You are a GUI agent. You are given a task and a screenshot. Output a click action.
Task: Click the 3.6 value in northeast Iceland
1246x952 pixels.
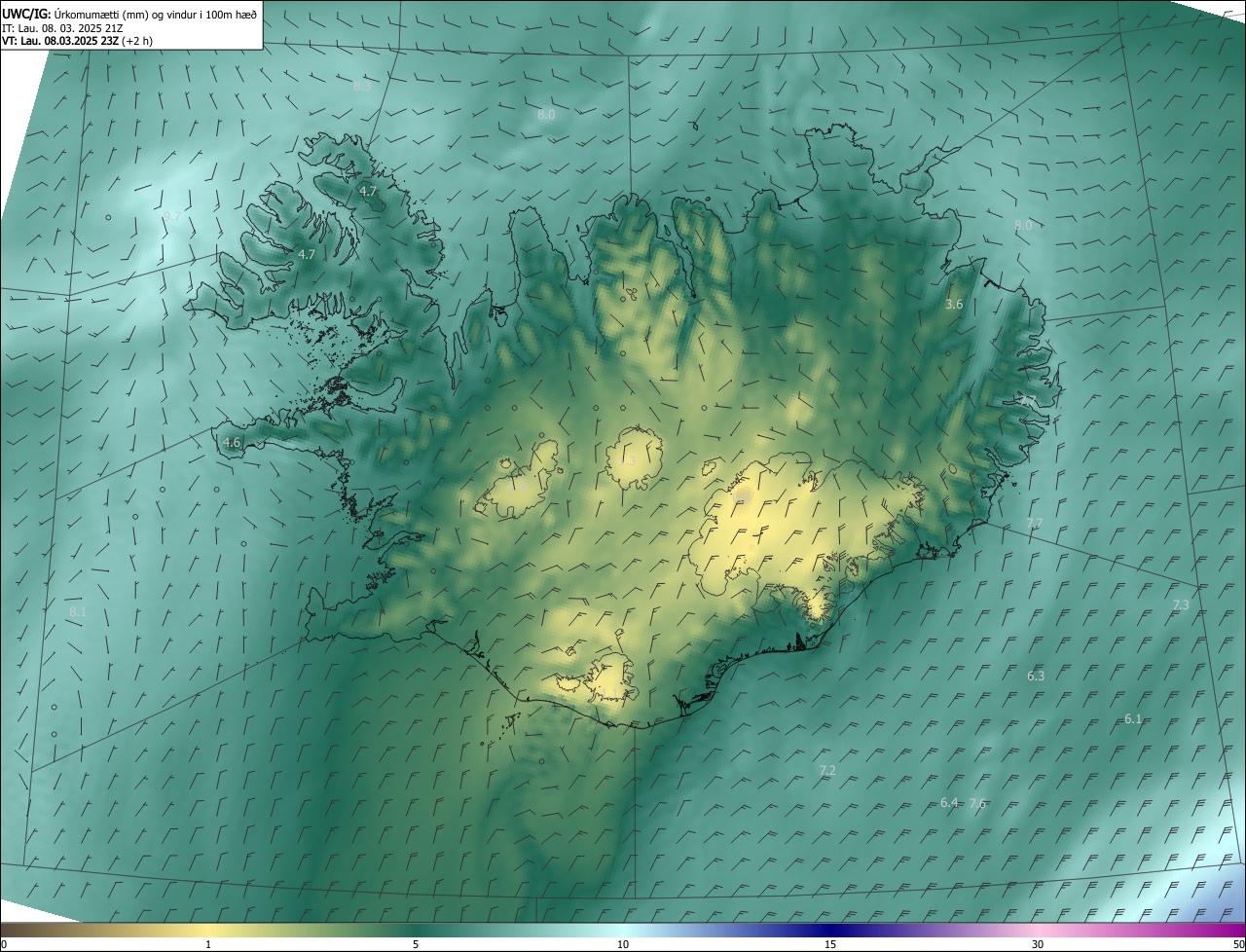(954, 305)
